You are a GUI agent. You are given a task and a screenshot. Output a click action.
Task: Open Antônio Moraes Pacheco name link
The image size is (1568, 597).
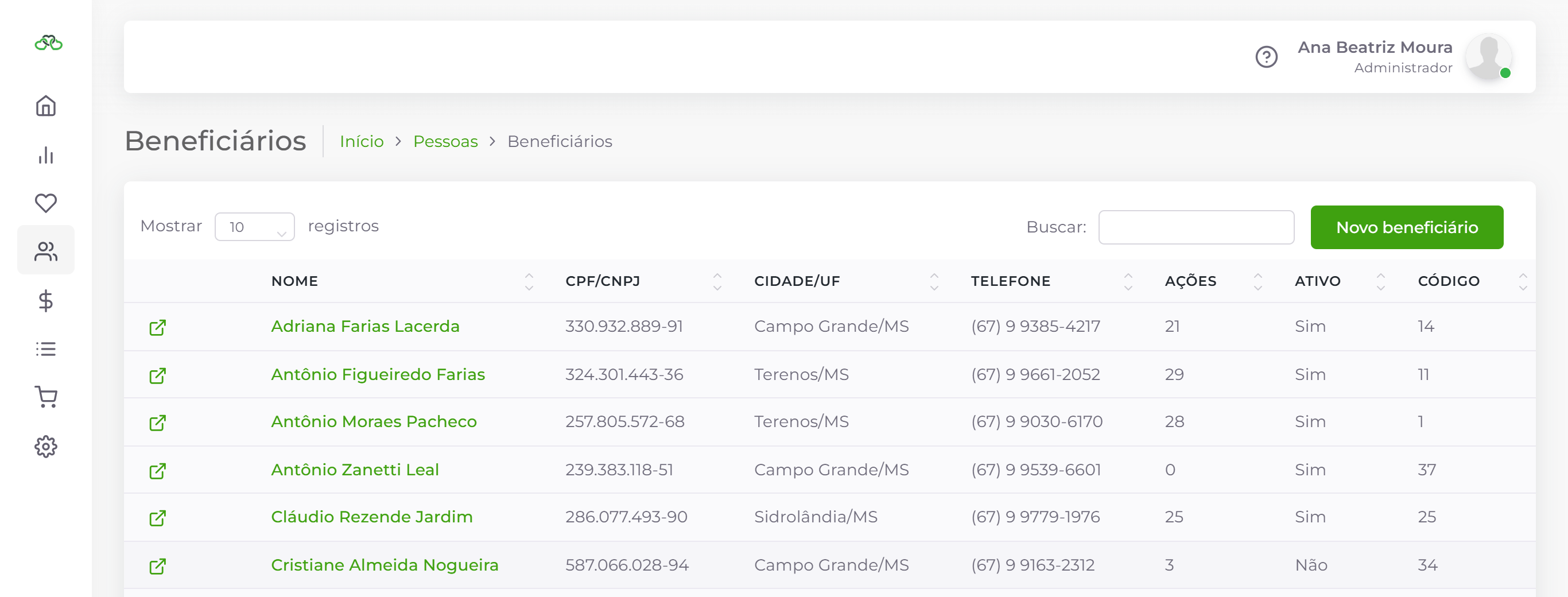click(374, 421)
